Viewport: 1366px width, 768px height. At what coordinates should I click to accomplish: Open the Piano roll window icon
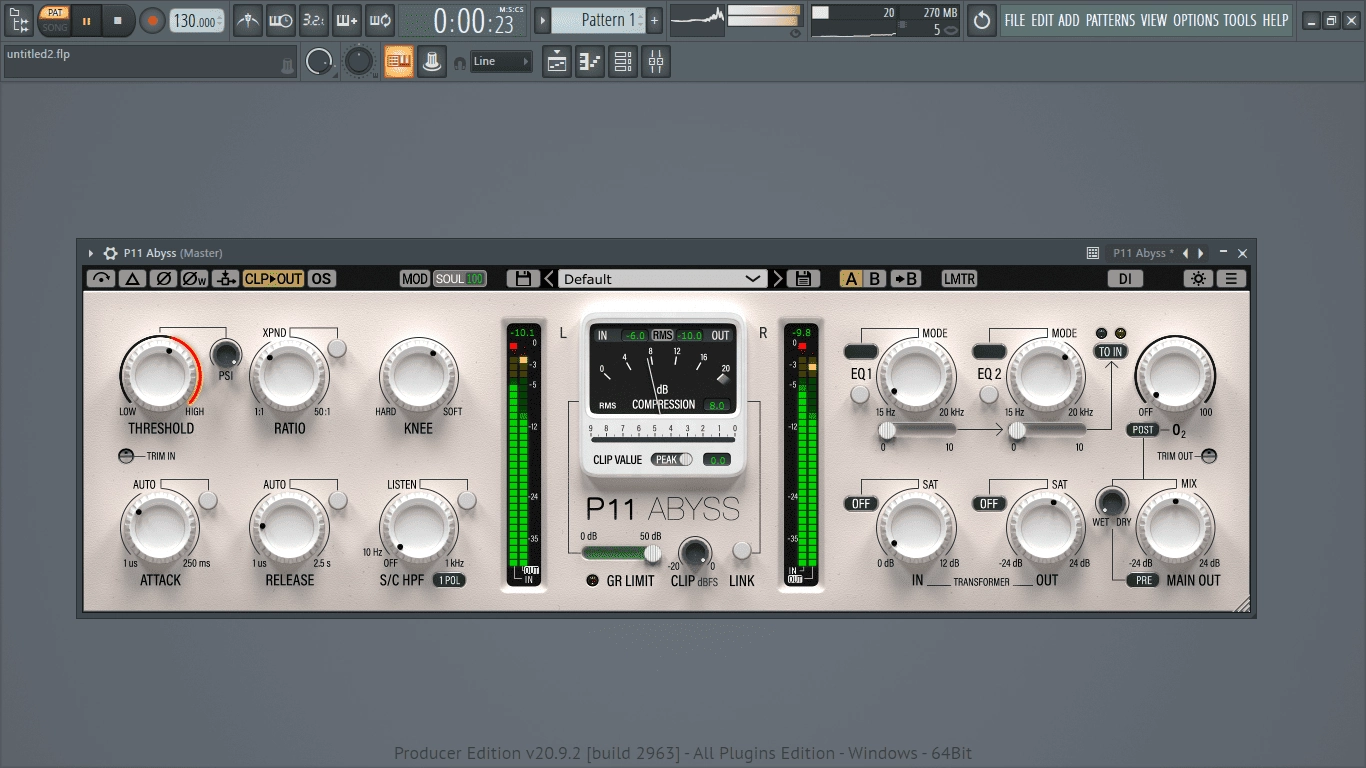pyautogui.click(x=590, y=62)
